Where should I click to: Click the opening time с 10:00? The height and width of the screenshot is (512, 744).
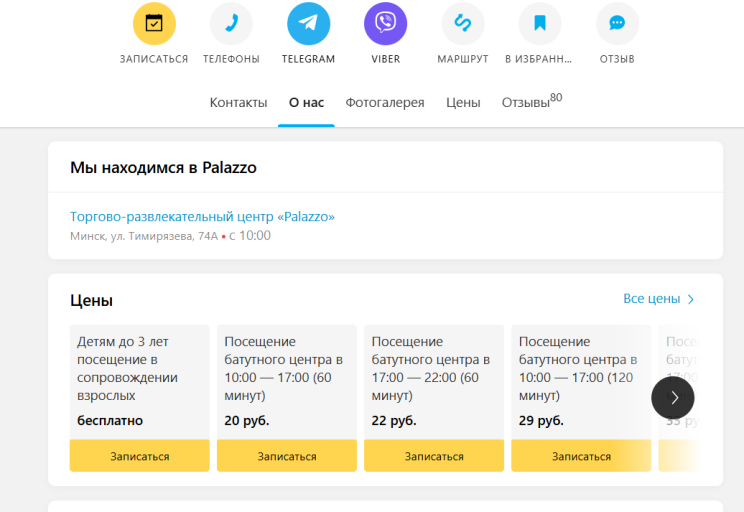[250, 235]
